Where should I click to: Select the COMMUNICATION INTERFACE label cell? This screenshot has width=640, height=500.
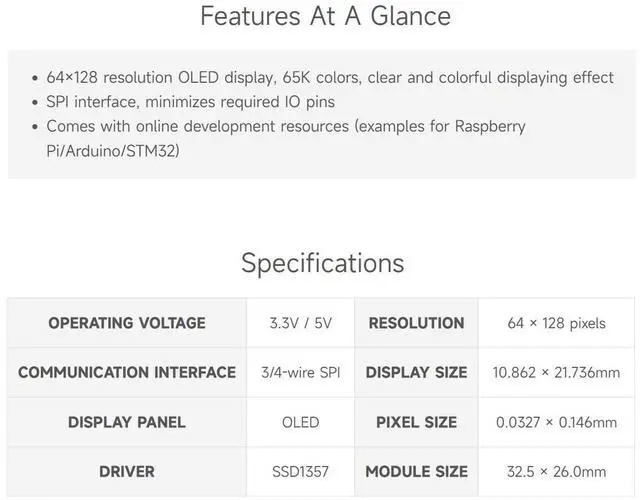(x=127, y=372)
